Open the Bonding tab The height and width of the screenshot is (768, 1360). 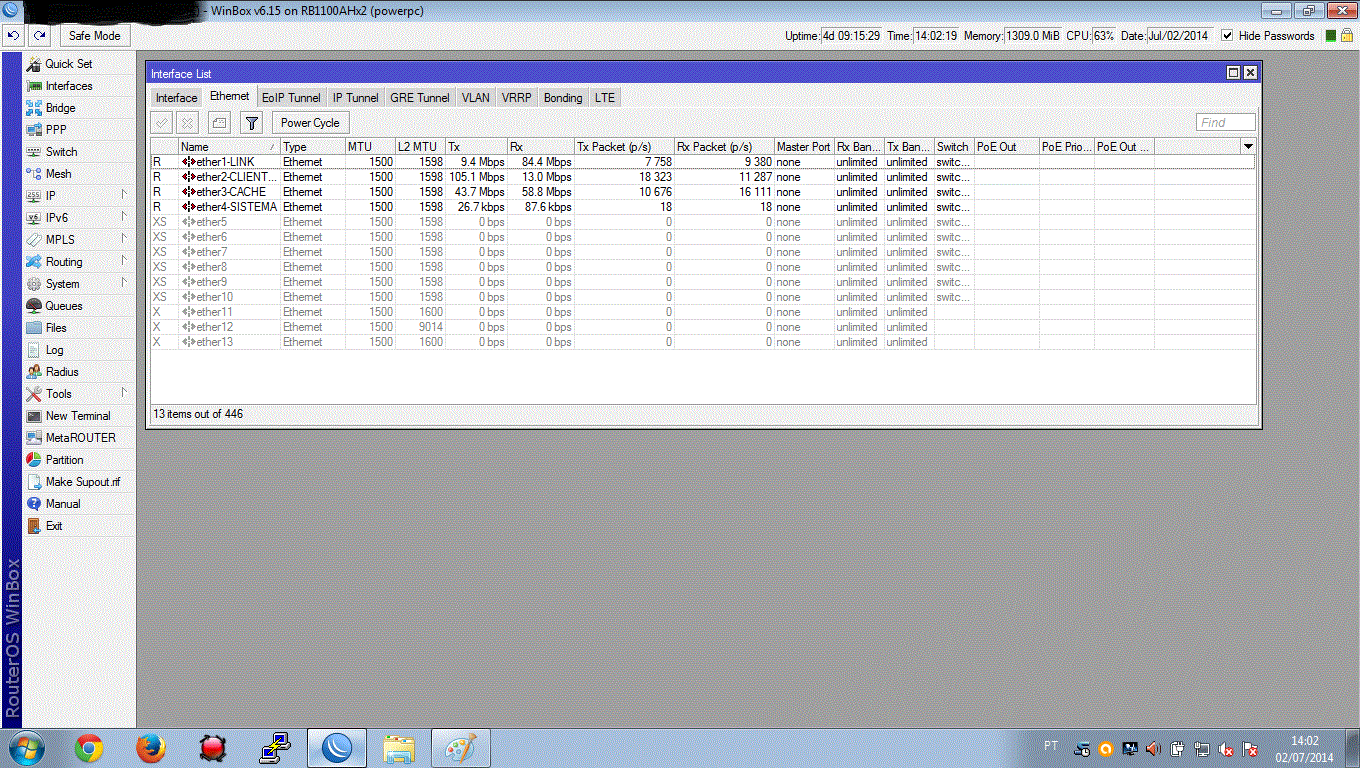(x=563, y=98)
